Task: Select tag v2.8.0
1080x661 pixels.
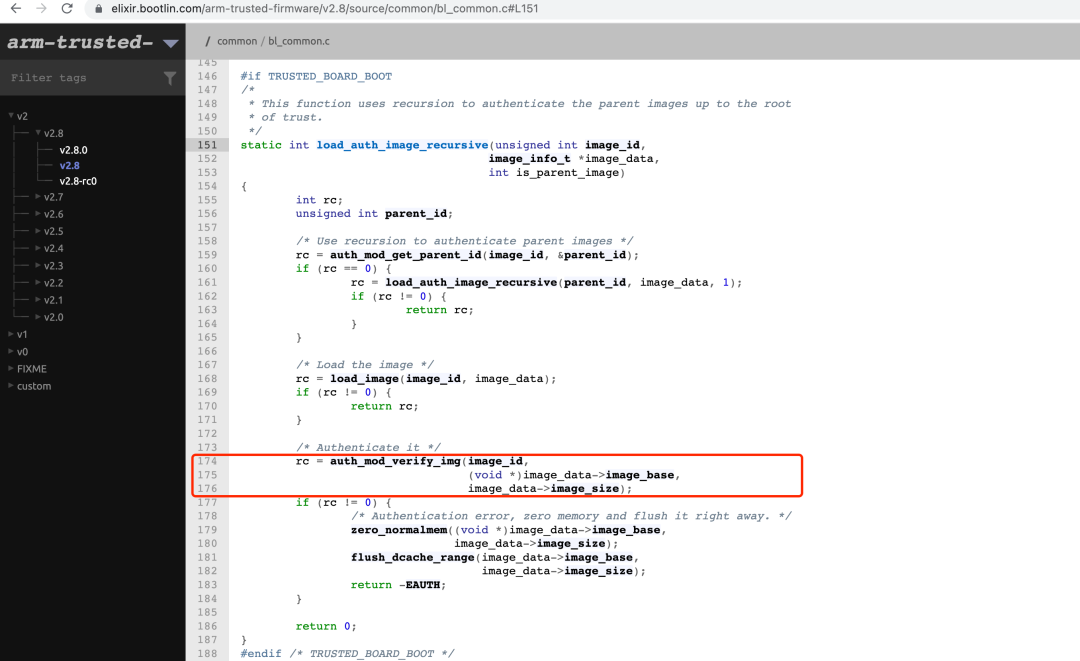Action: point(73,150)
